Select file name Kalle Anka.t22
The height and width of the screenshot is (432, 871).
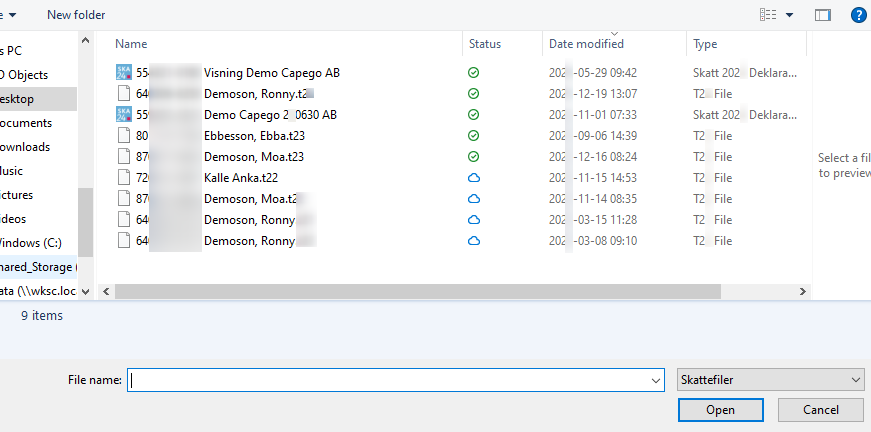(x=241, y=178)
